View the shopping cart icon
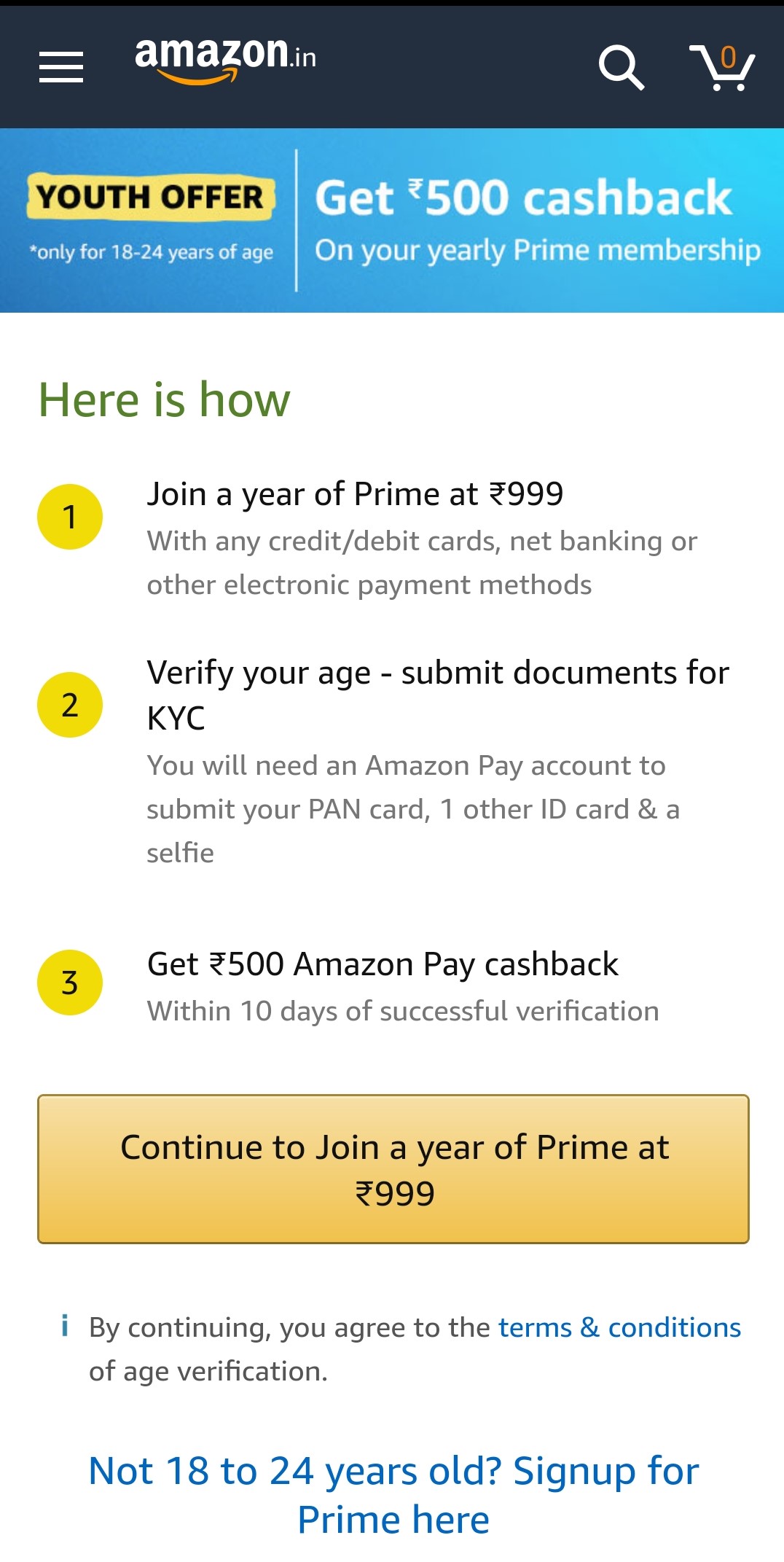This screenshot has height=1562, width=784. (x=722, y=68)
